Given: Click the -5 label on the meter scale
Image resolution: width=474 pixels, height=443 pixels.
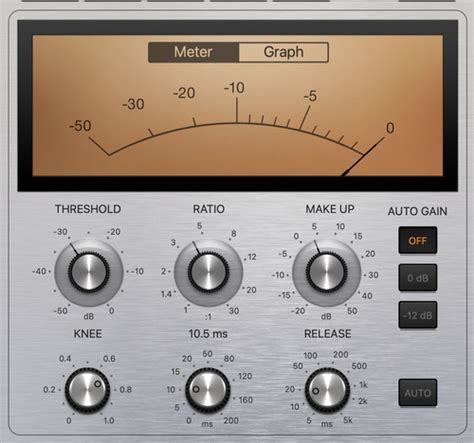Looking at the screenshot, I should 310,96.
